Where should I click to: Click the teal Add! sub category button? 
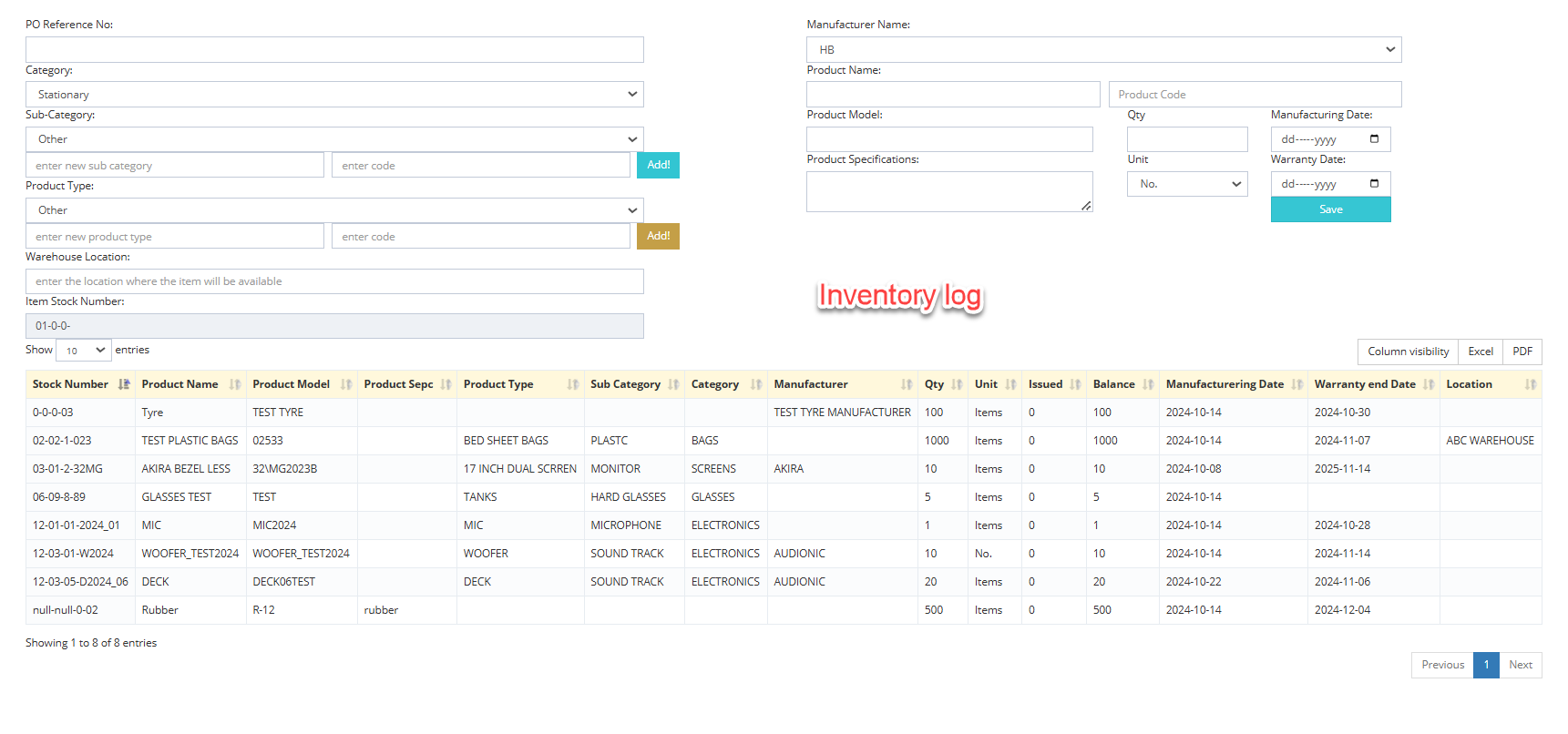(658, 165)
